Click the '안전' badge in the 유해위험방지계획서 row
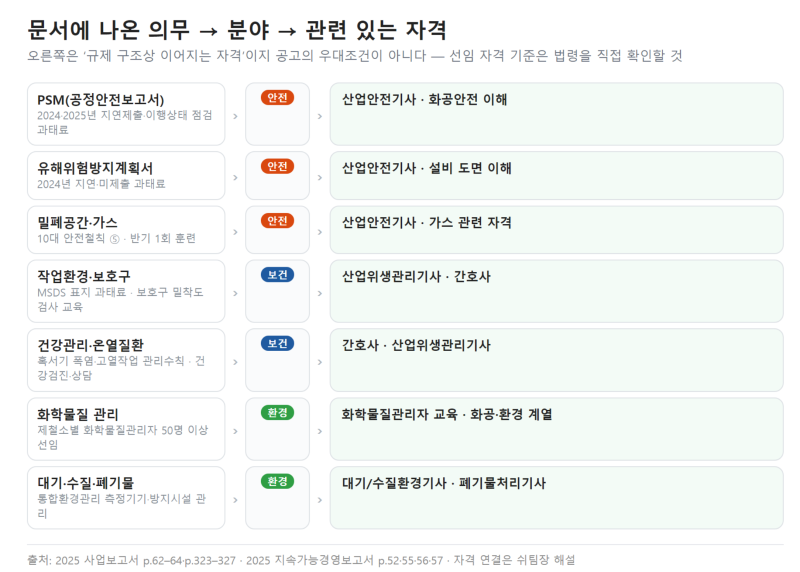This screenshot has width=800, height=572. pos(277,166)
